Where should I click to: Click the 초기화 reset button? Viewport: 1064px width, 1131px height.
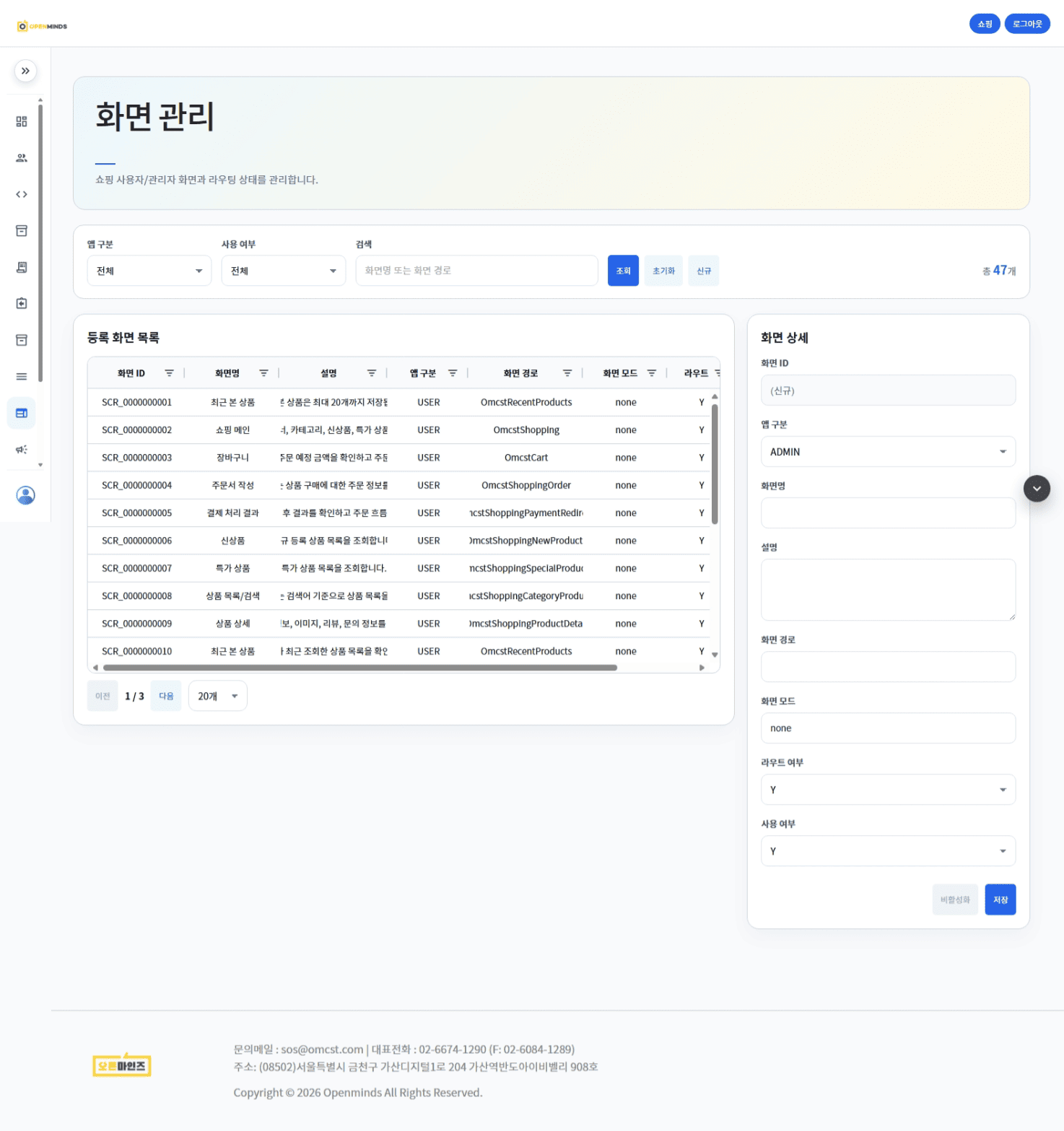[x=663, y=271]
